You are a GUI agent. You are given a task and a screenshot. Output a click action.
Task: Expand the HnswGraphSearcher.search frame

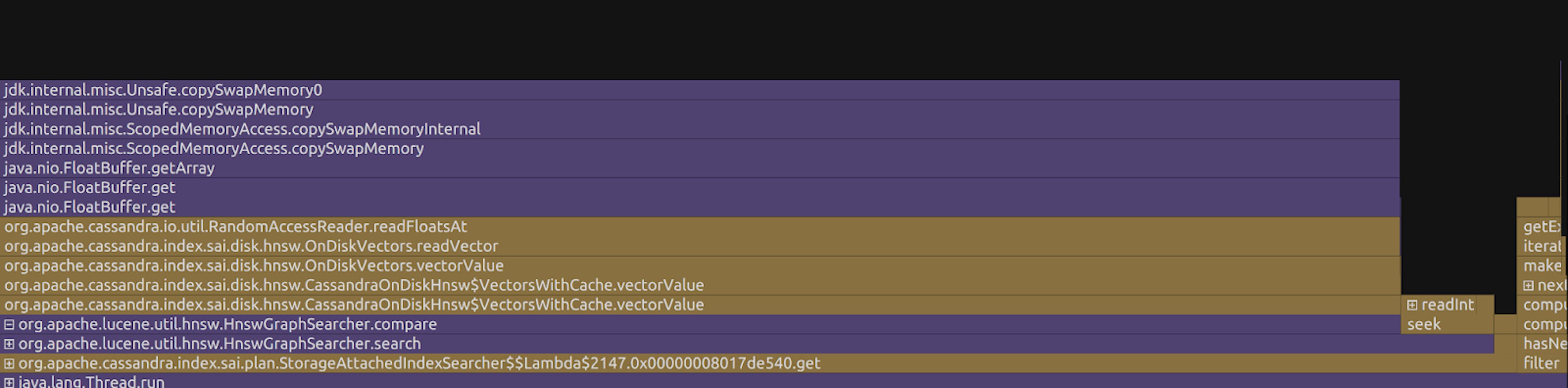(9, 343)
